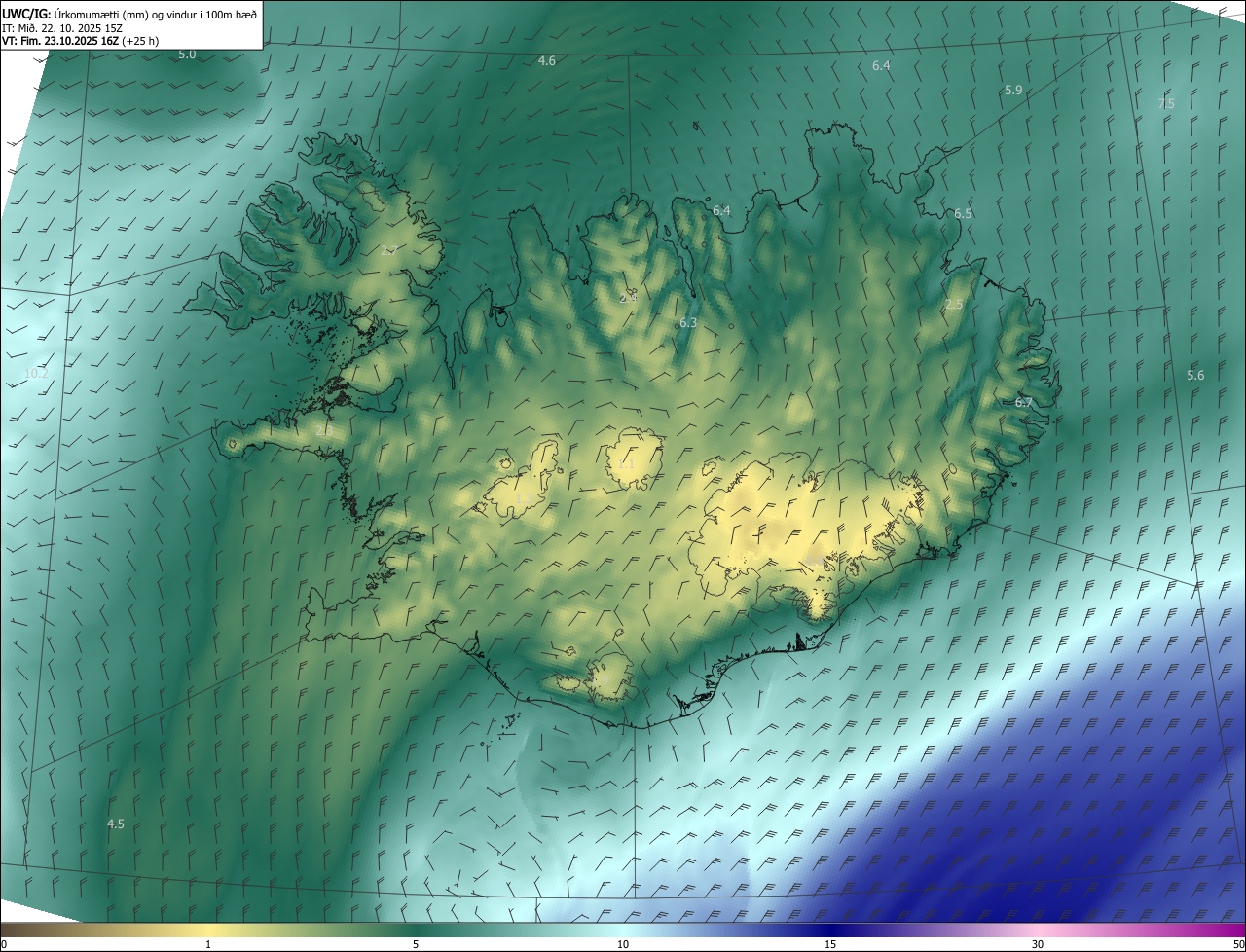Click the color scale tick labeled '30'

1038,944
